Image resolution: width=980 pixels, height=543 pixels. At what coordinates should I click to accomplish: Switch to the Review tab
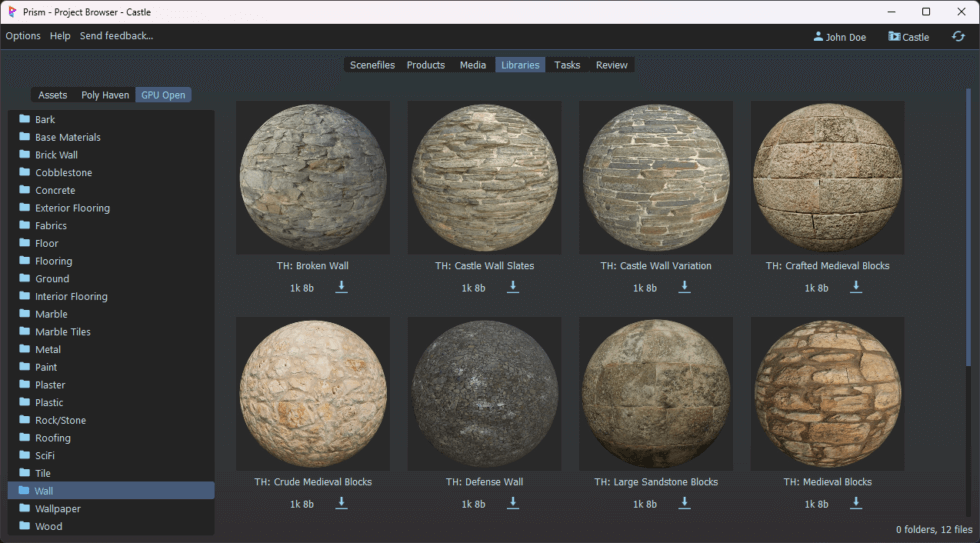[611, 65]
